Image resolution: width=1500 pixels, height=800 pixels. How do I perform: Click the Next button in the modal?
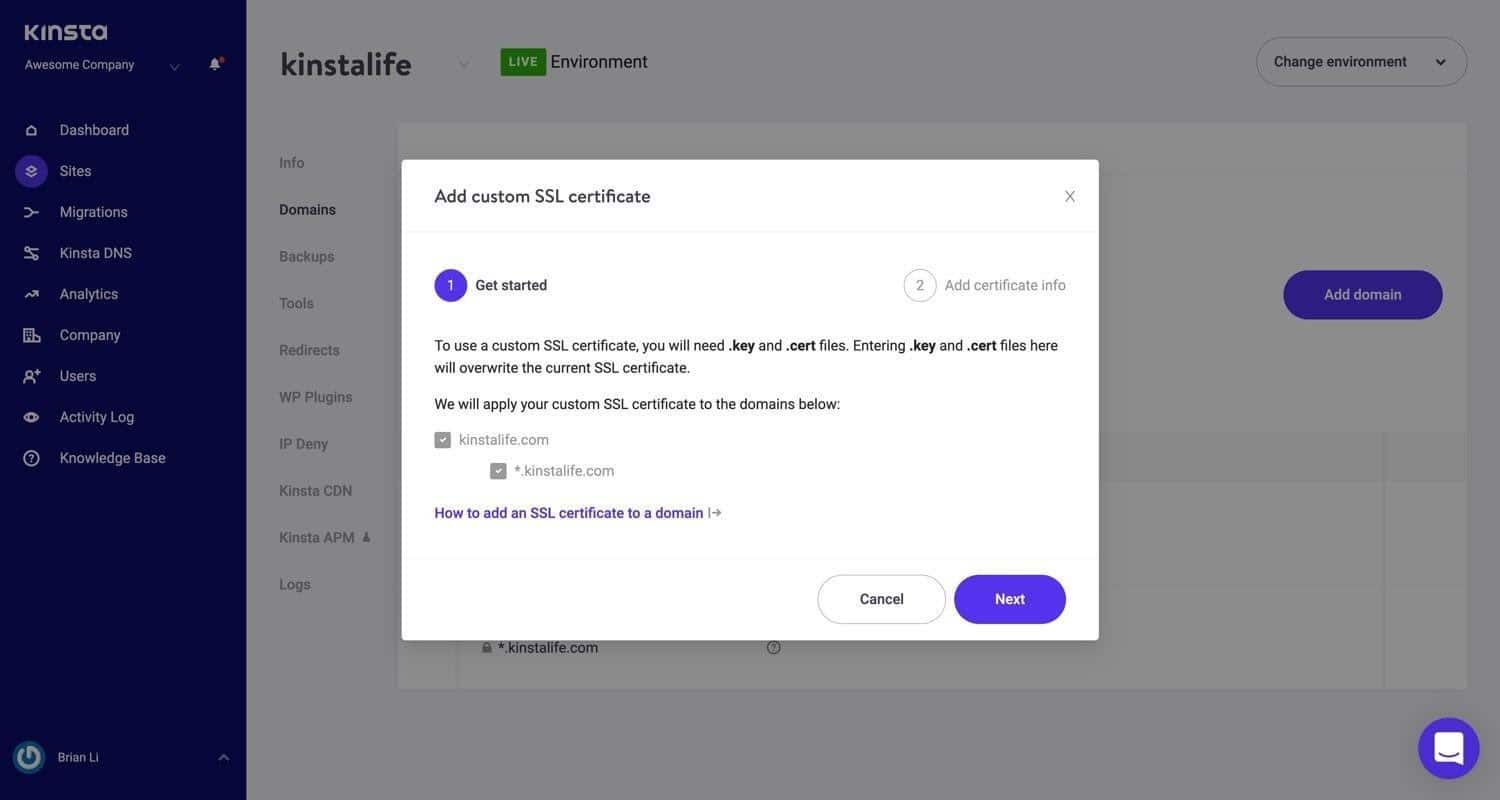coord(1009,599)
